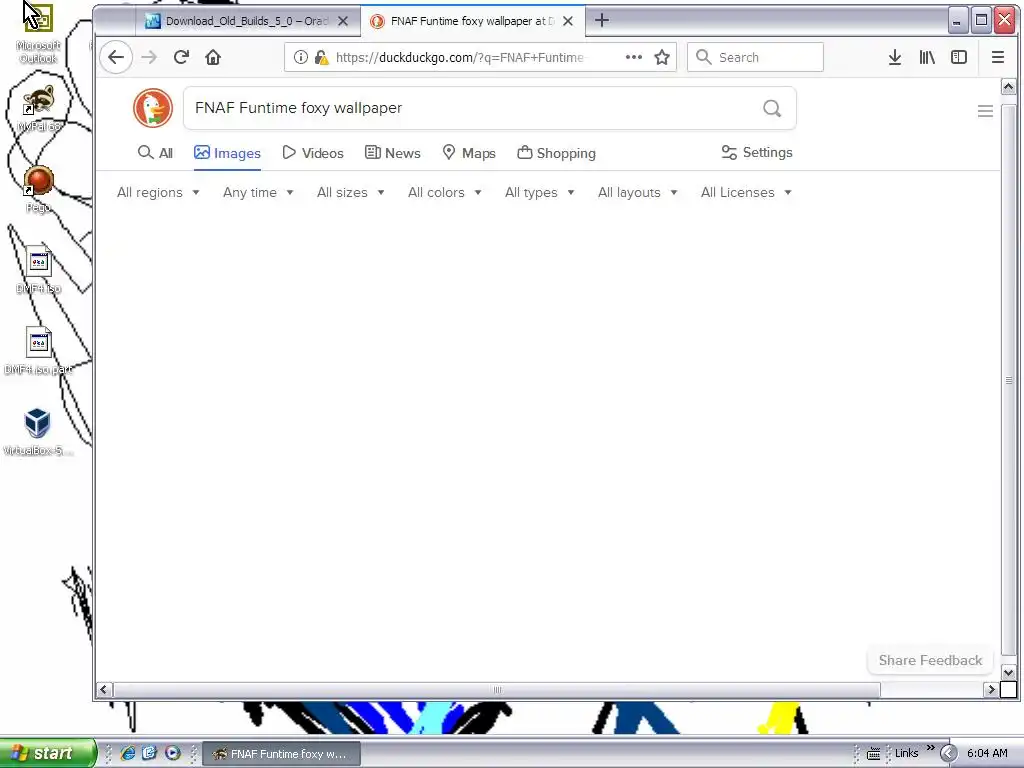Open the News results tab

click(x=392, y=153)
